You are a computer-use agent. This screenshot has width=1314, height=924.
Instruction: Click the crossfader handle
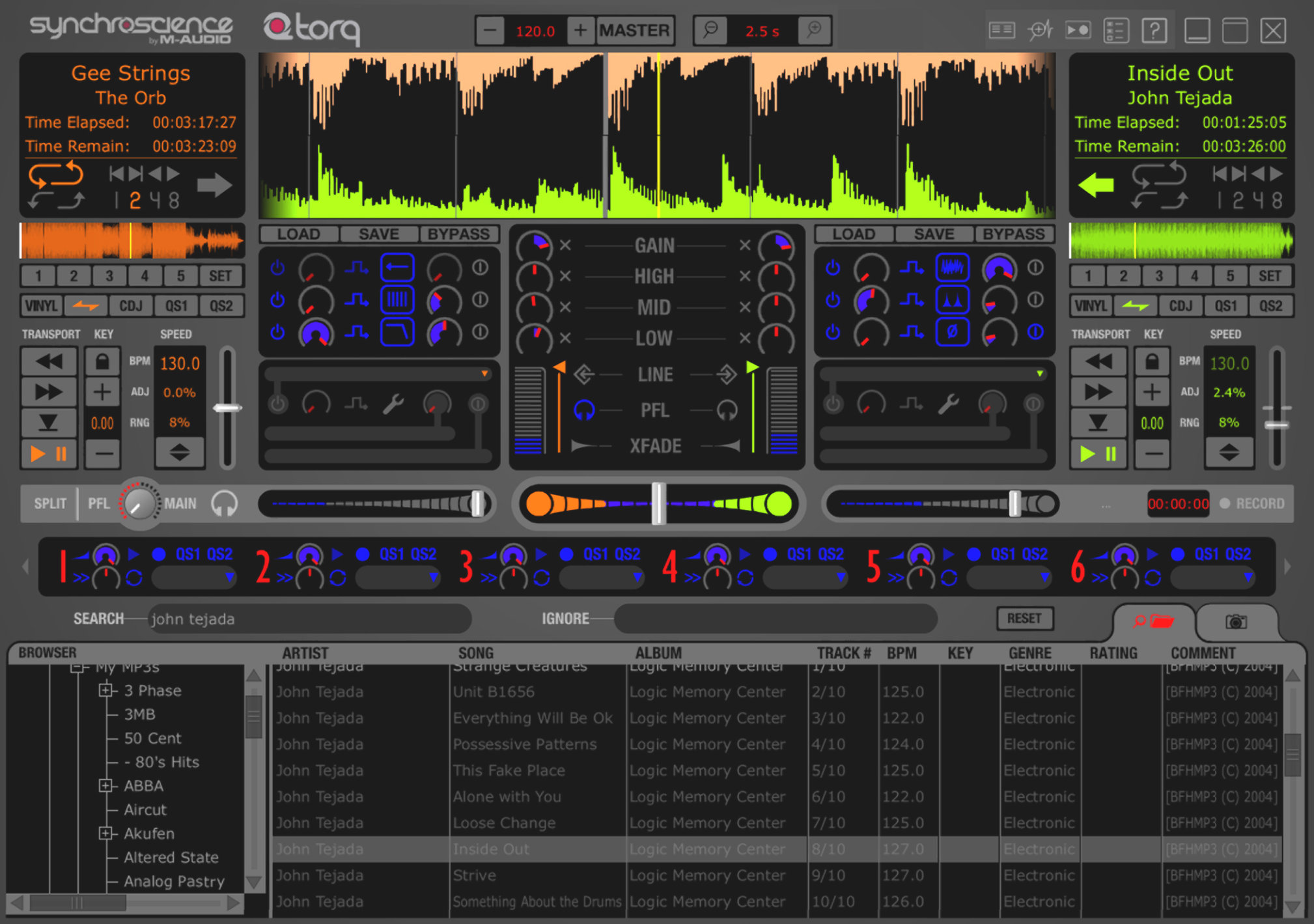(658, 503)
